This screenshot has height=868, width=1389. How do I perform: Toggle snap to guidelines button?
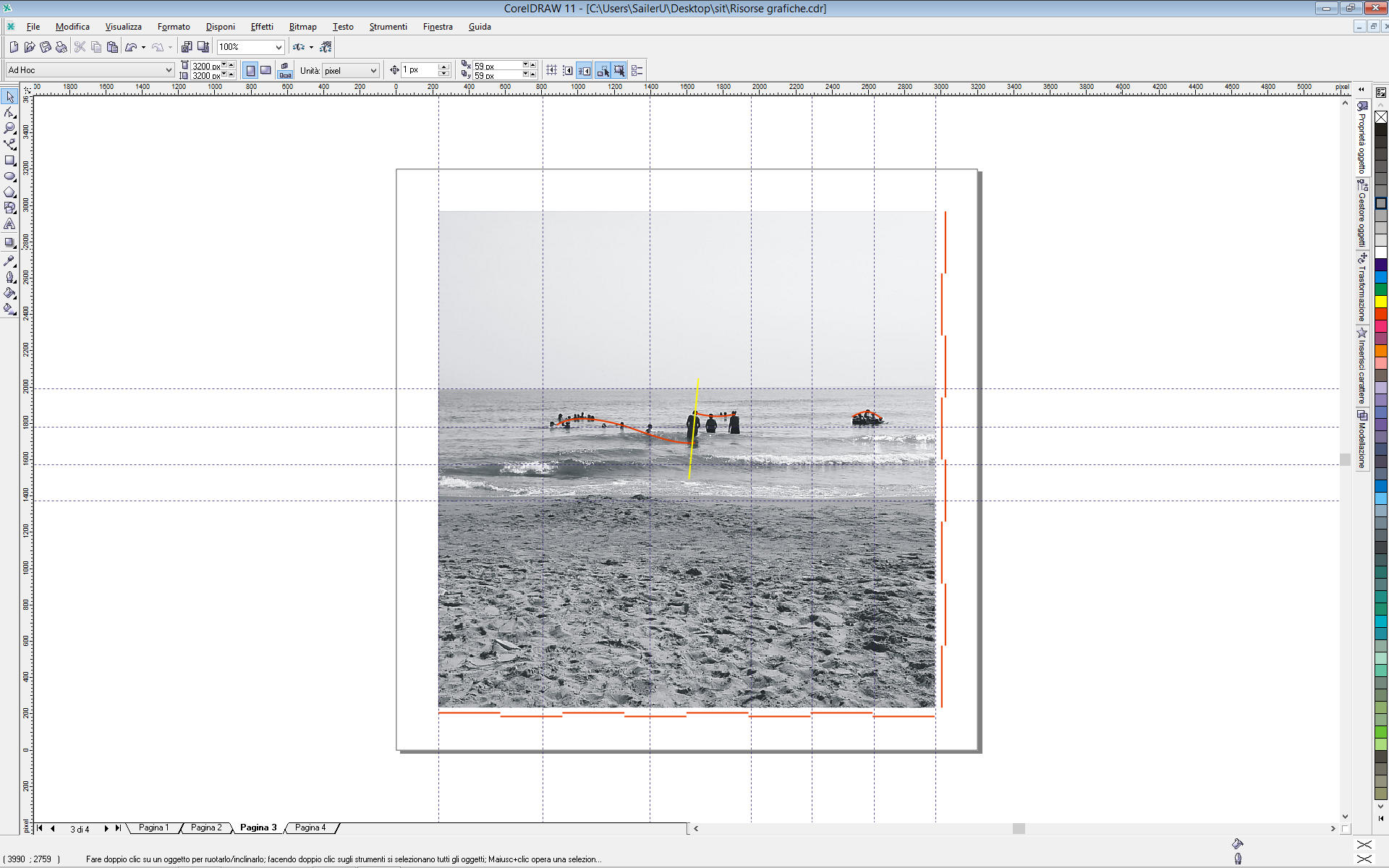pyautogui.click(x=568, y=70)
